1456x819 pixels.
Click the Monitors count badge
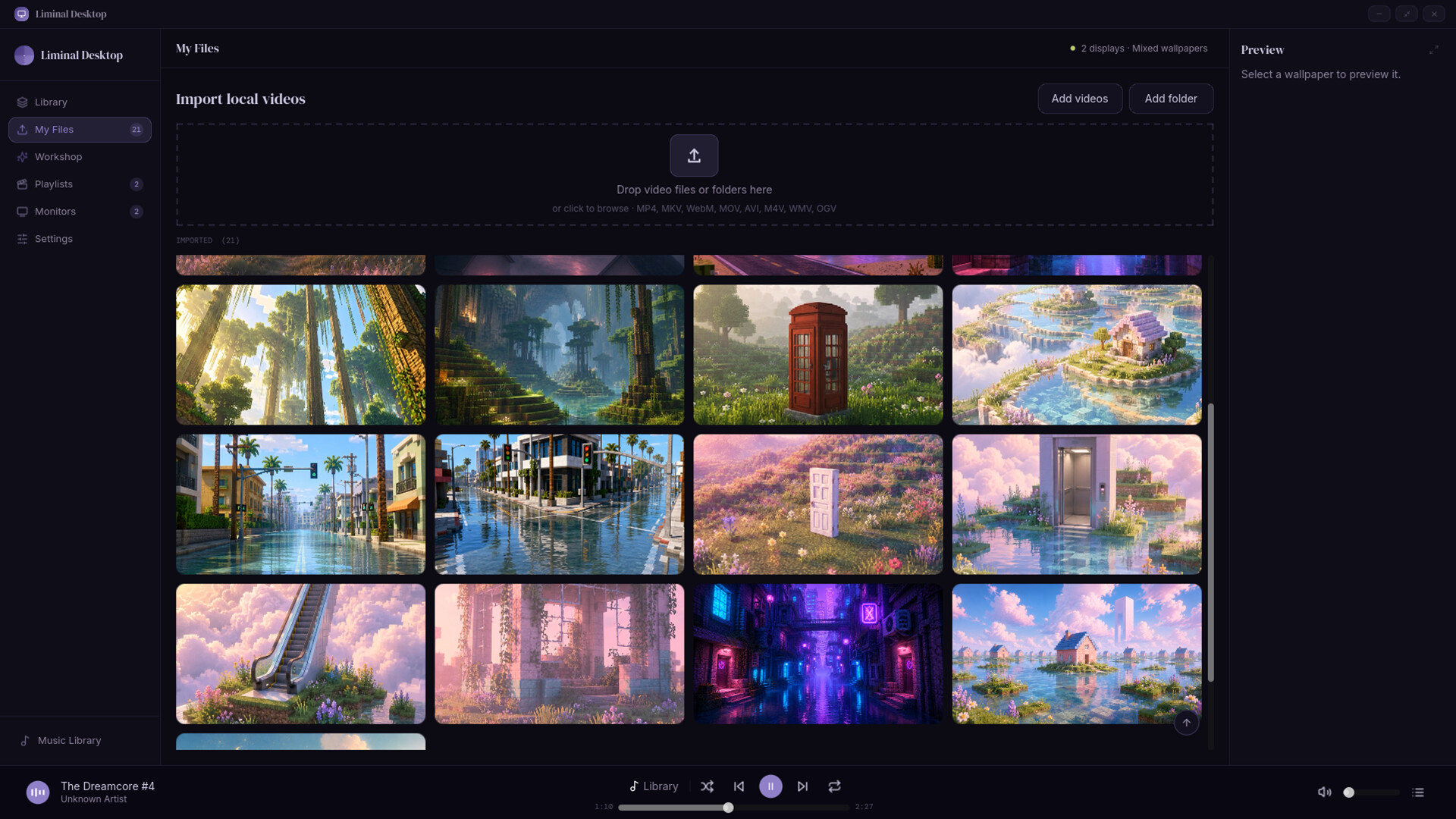pyautogui.click(x=136, y=212)
